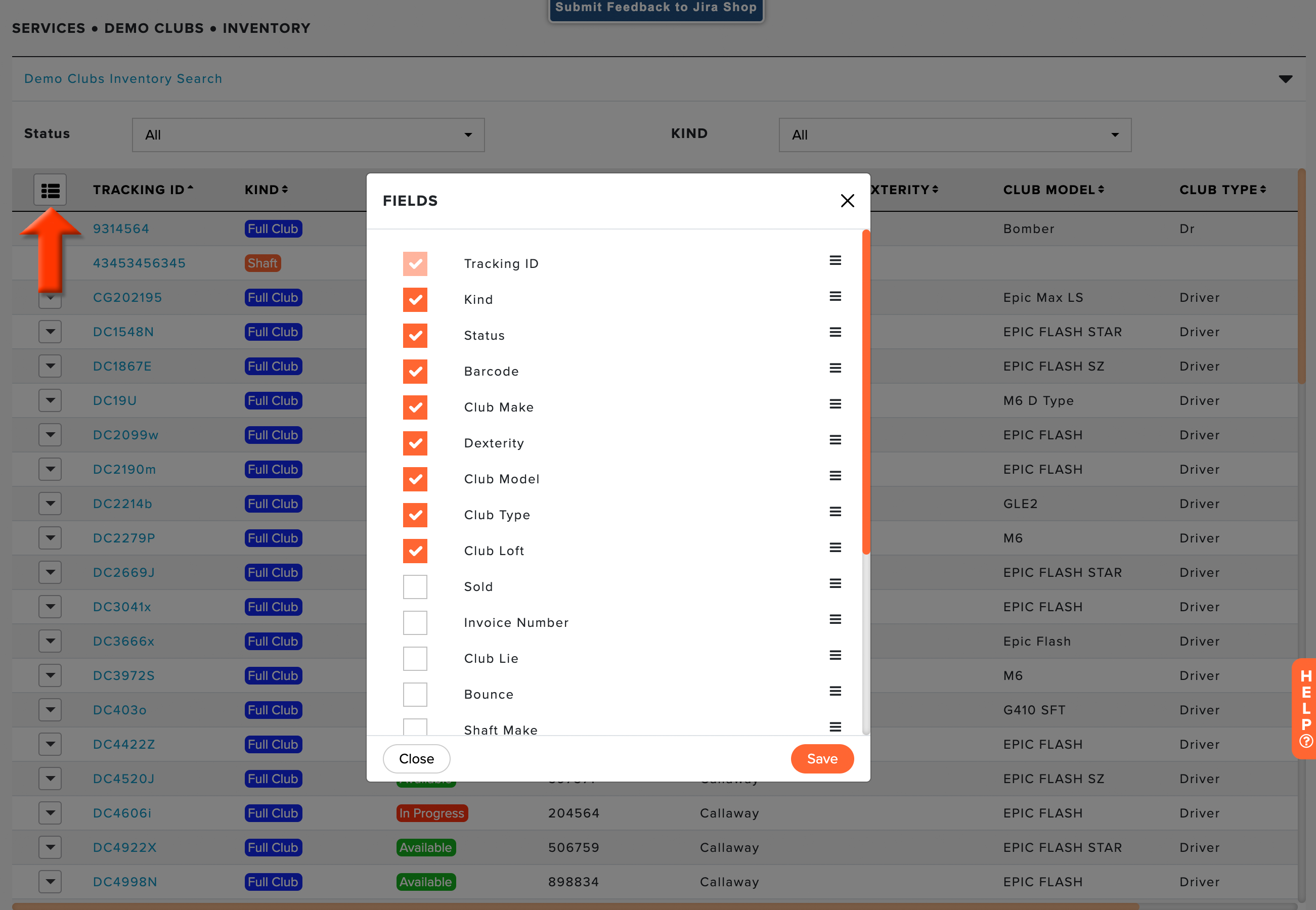The width and height of the screenshot is (1316, 910).
Task: Expand row DC2099w details arrow
Action: (50, 435)
